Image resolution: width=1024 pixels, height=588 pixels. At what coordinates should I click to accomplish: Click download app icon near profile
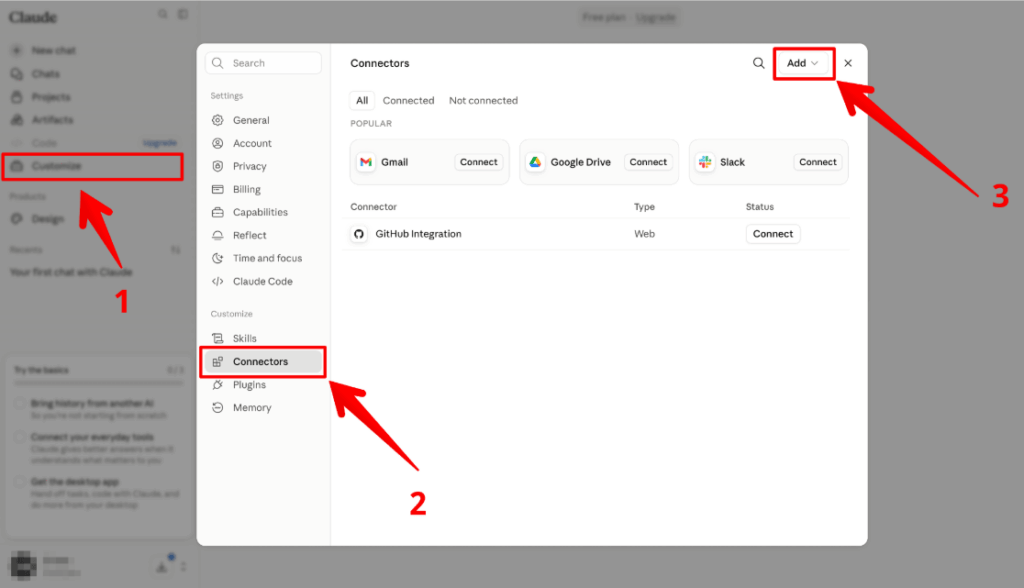(161, 566)
